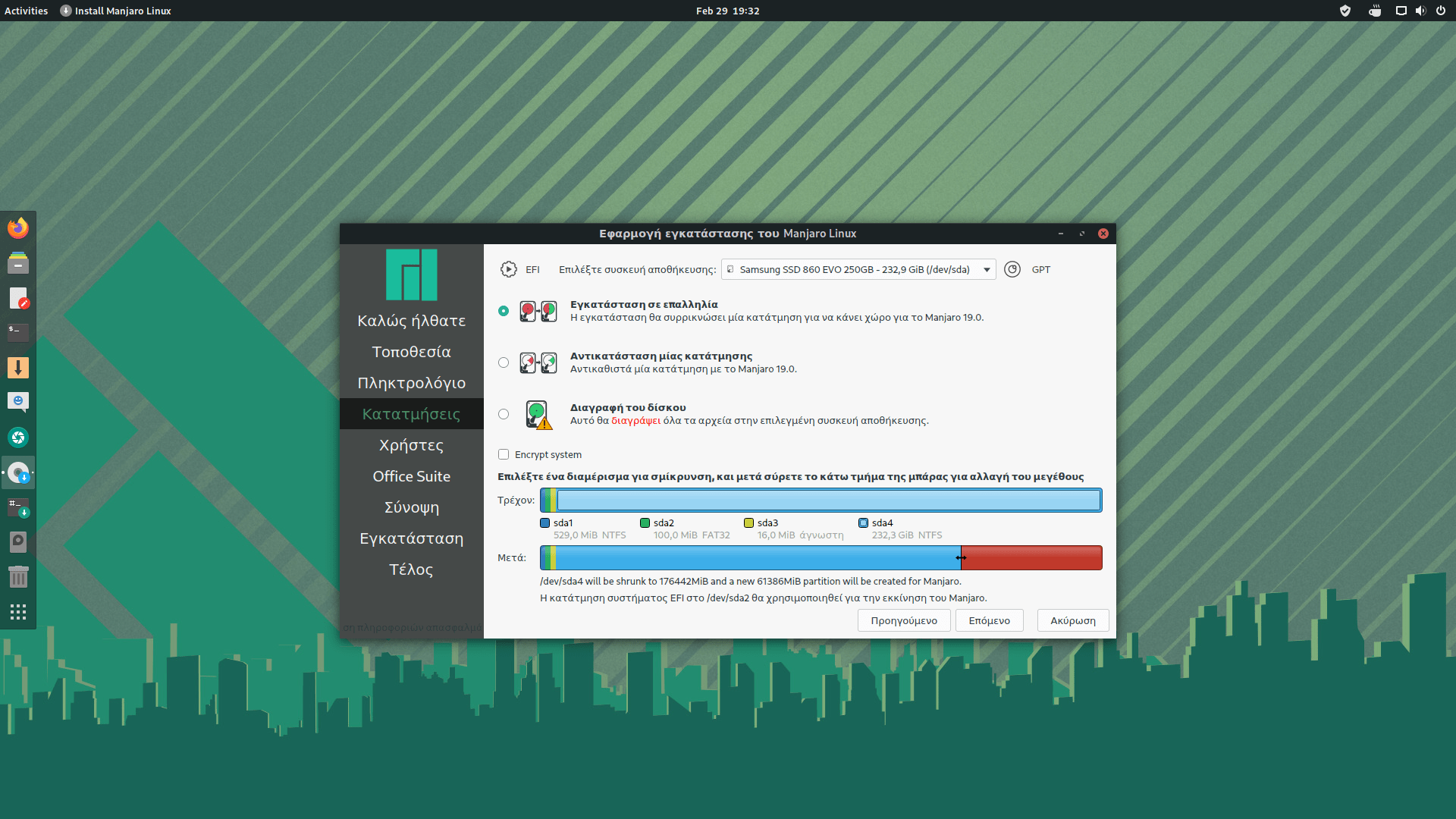Click the partition table GPT icon

point(1012,269)
